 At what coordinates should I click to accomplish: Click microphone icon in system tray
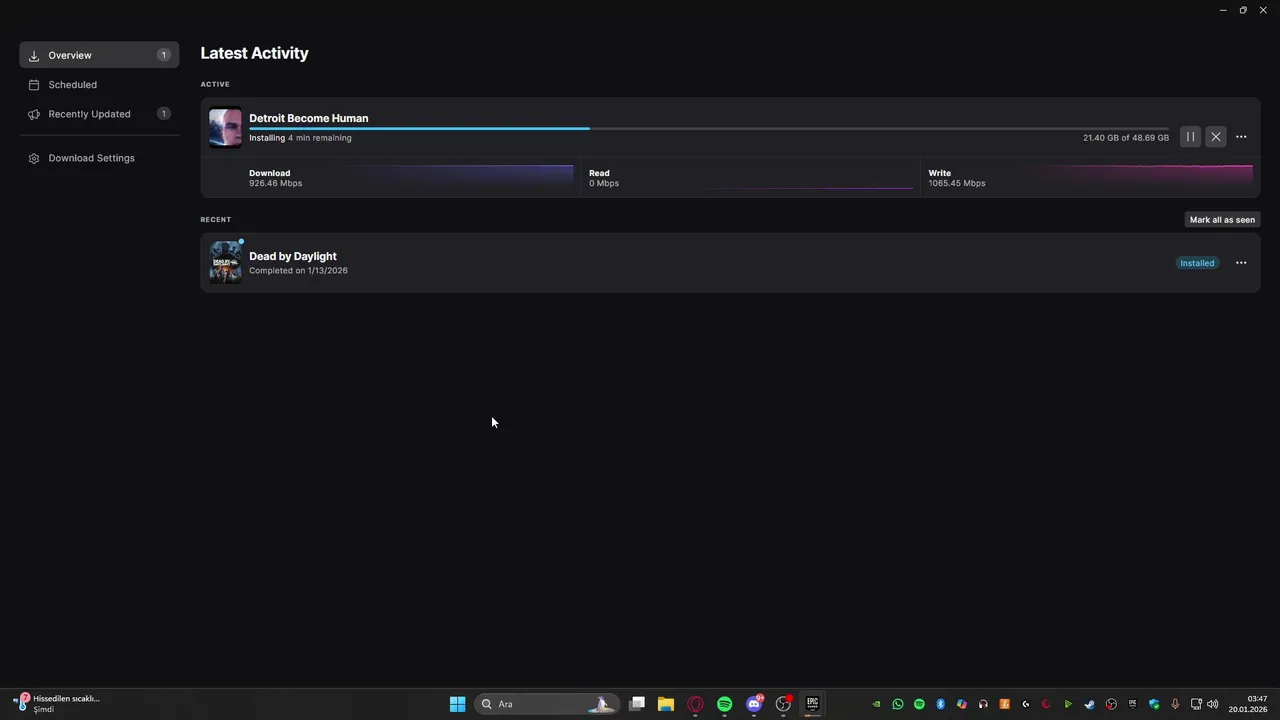[x=1175, y=704]
